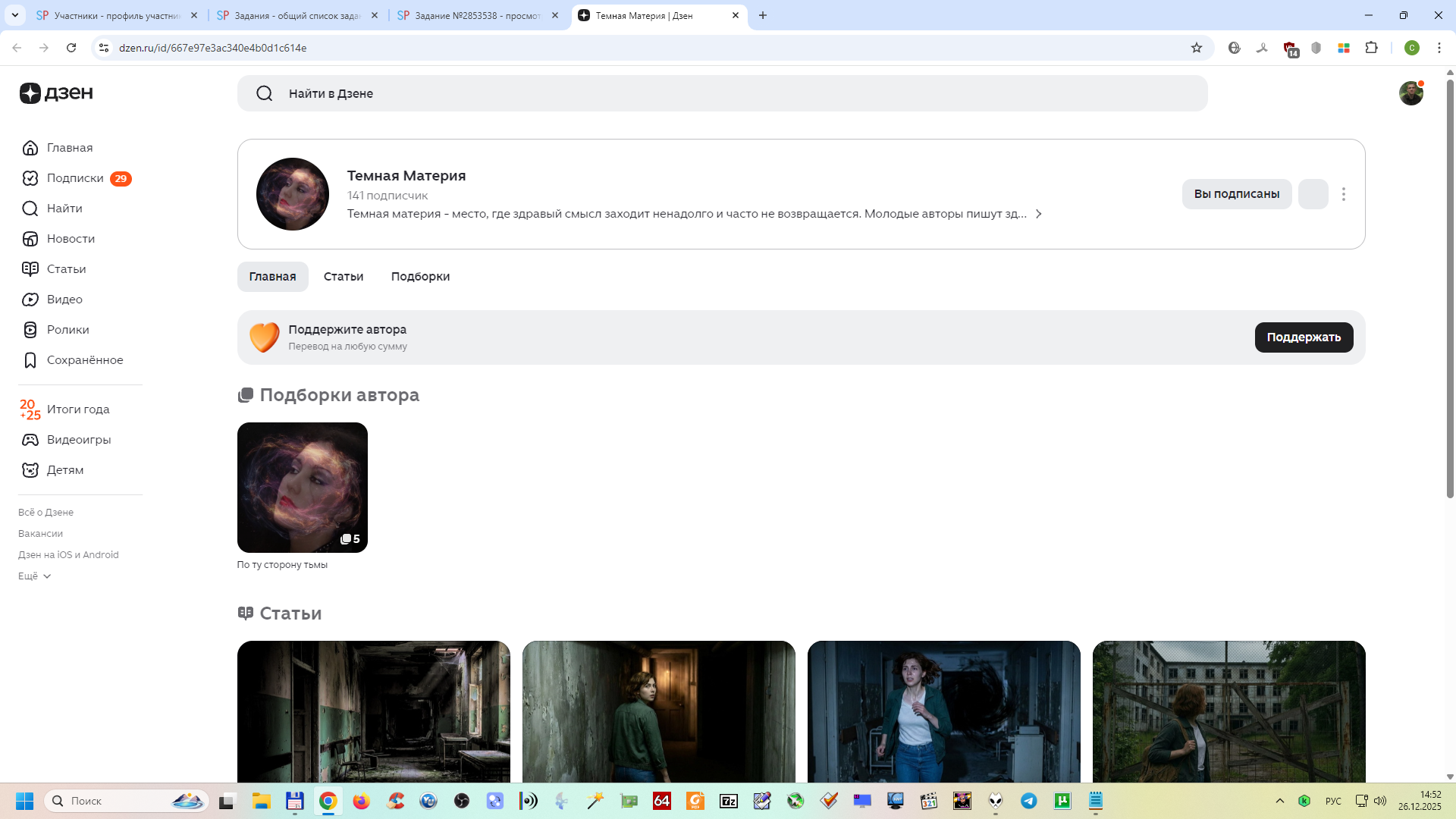The height and width of the screenshot is (819, 1456).
Task: Open Подписки with 29 badge
Action: [75, 178]
